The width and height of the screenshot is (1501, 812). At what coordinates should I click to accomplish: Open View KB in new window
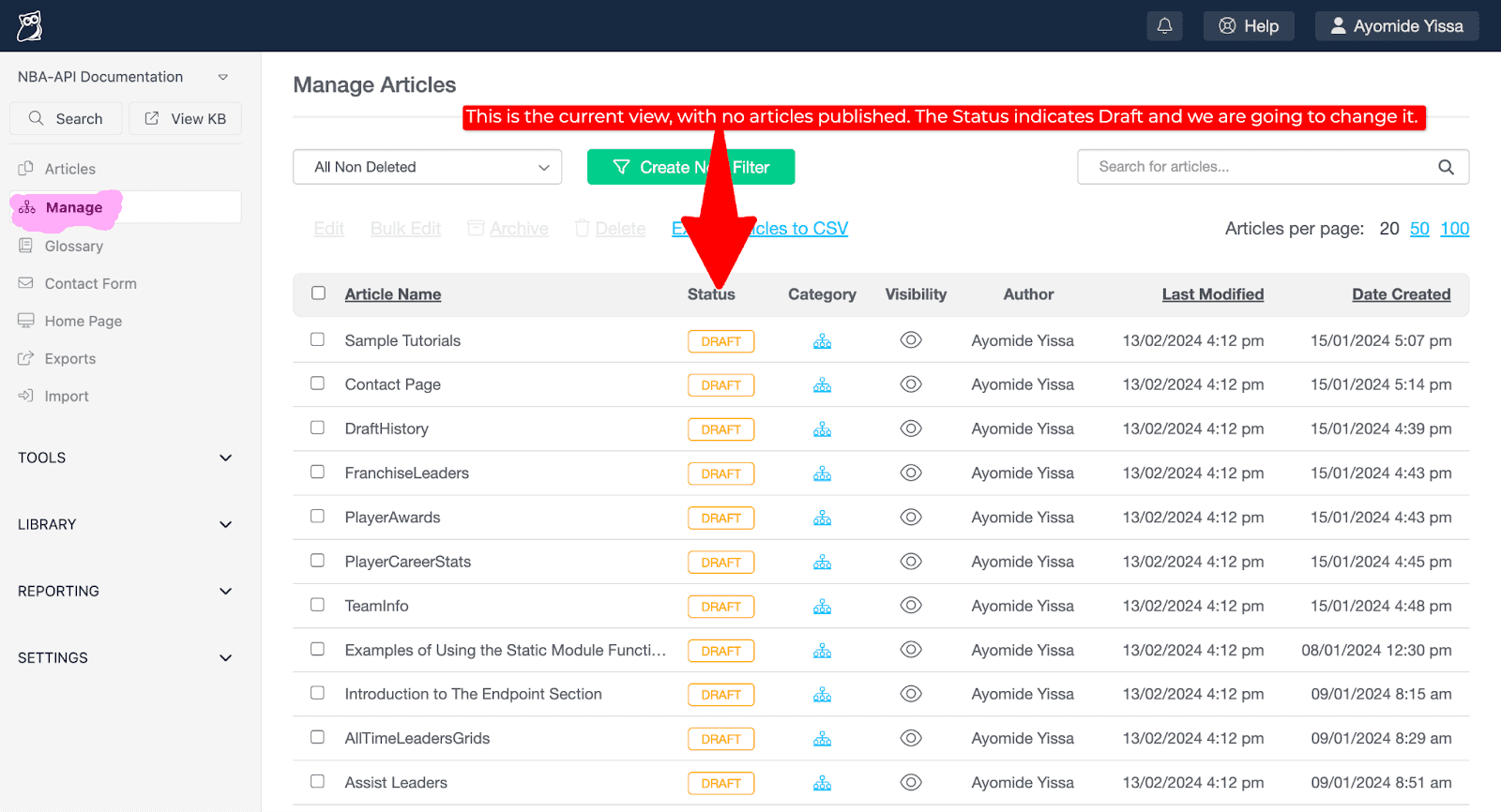(x=185, y=119)
